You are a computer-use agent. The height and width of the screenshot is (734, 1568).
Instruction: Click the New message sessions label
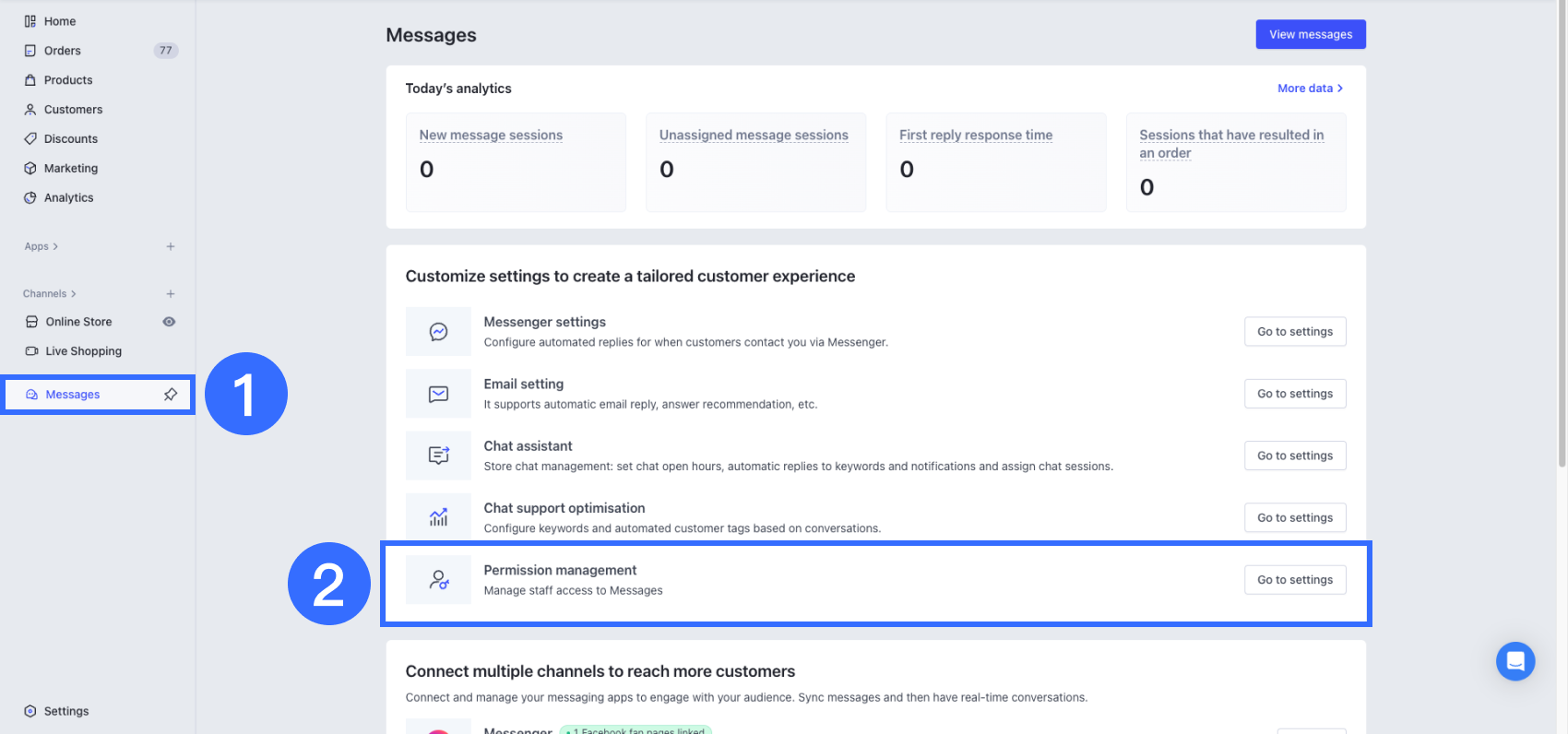pos(491,136)
